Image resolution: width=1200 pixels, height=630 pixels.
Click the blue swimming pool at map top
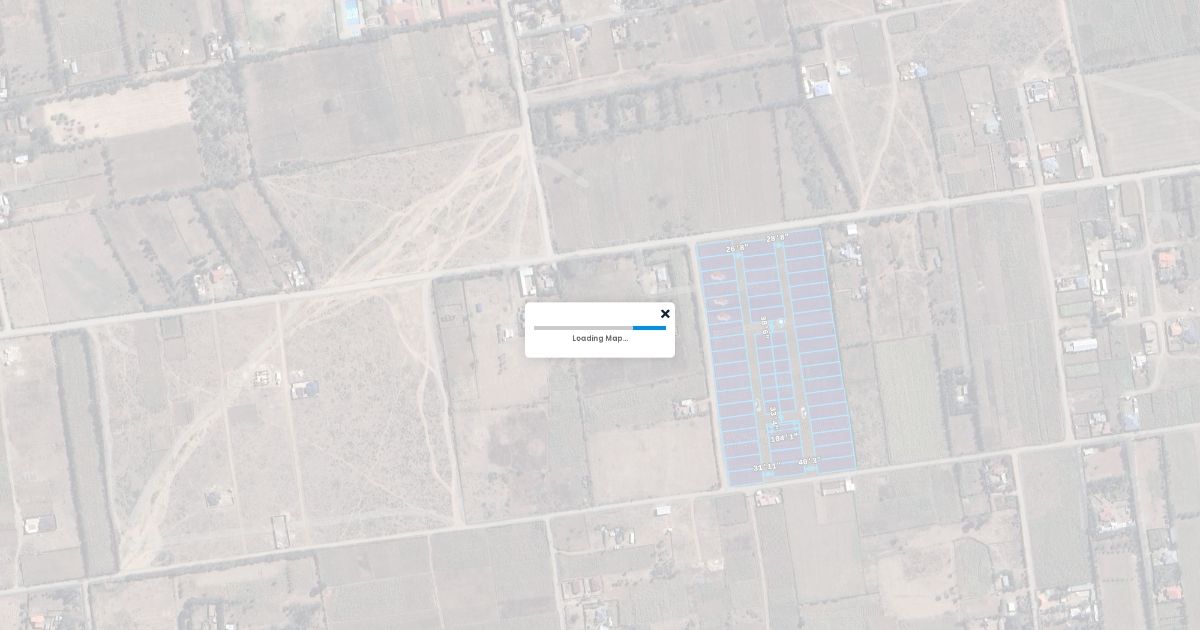(350, 15)
